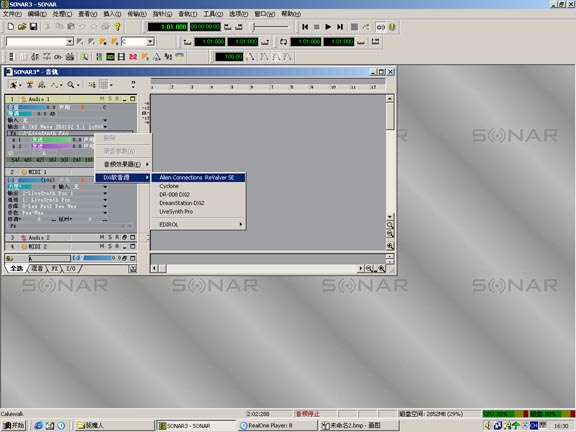The height and width of the screenshot is (432, 576).
Task: Select DR-008 DXi2 synth
Action: click(x=198, y=195)
